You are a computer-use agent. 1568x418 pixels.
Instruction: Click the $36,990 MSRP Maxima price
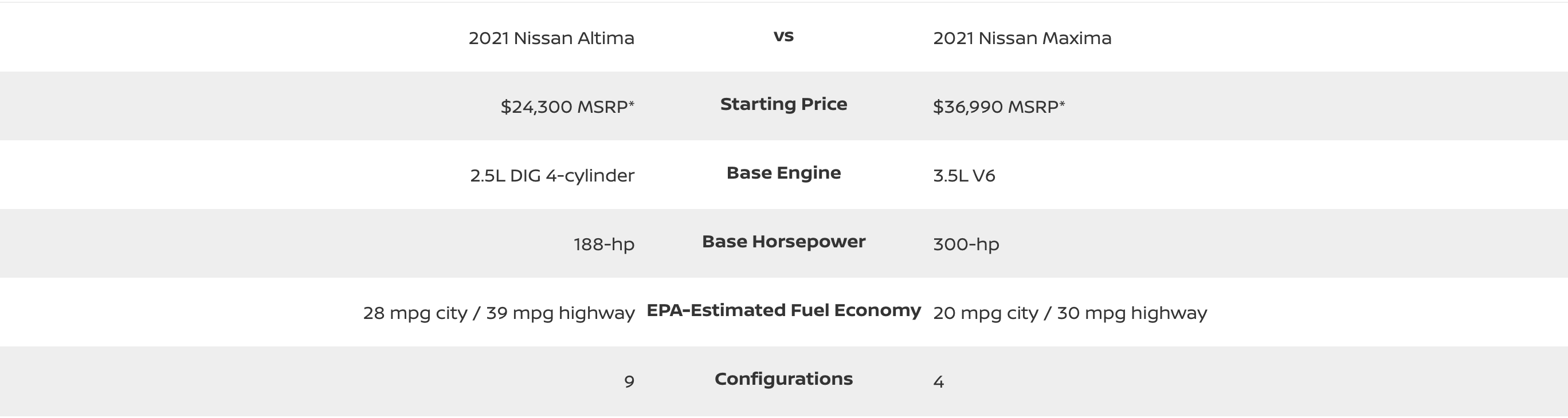coord(999,107)
